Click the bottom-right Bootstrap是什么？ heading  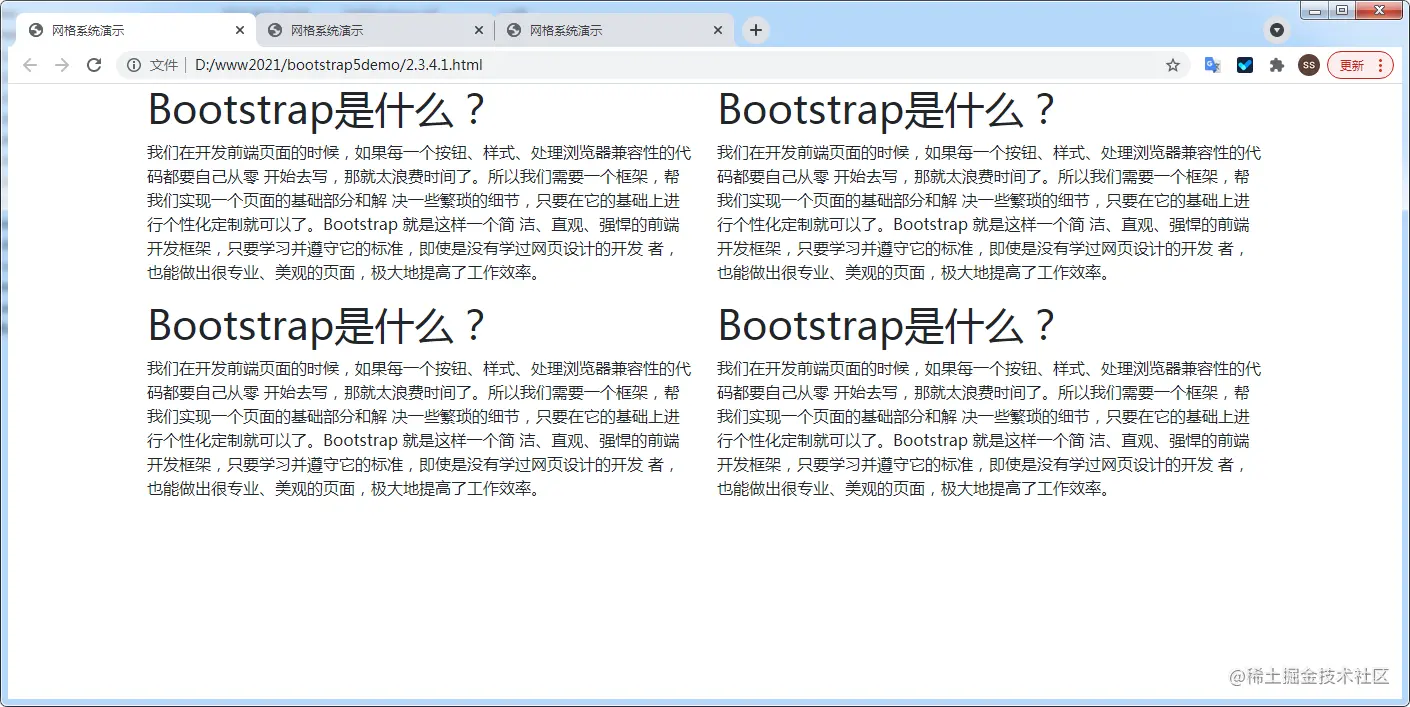pos(886,326)
